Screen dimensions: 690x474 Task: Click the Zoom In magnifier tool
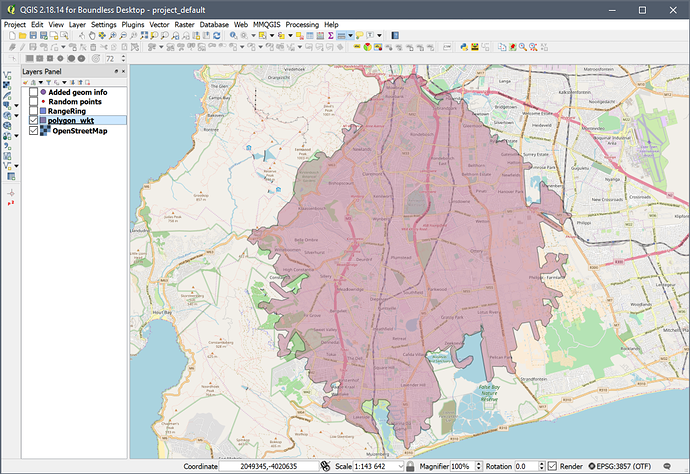pos(113,36)
